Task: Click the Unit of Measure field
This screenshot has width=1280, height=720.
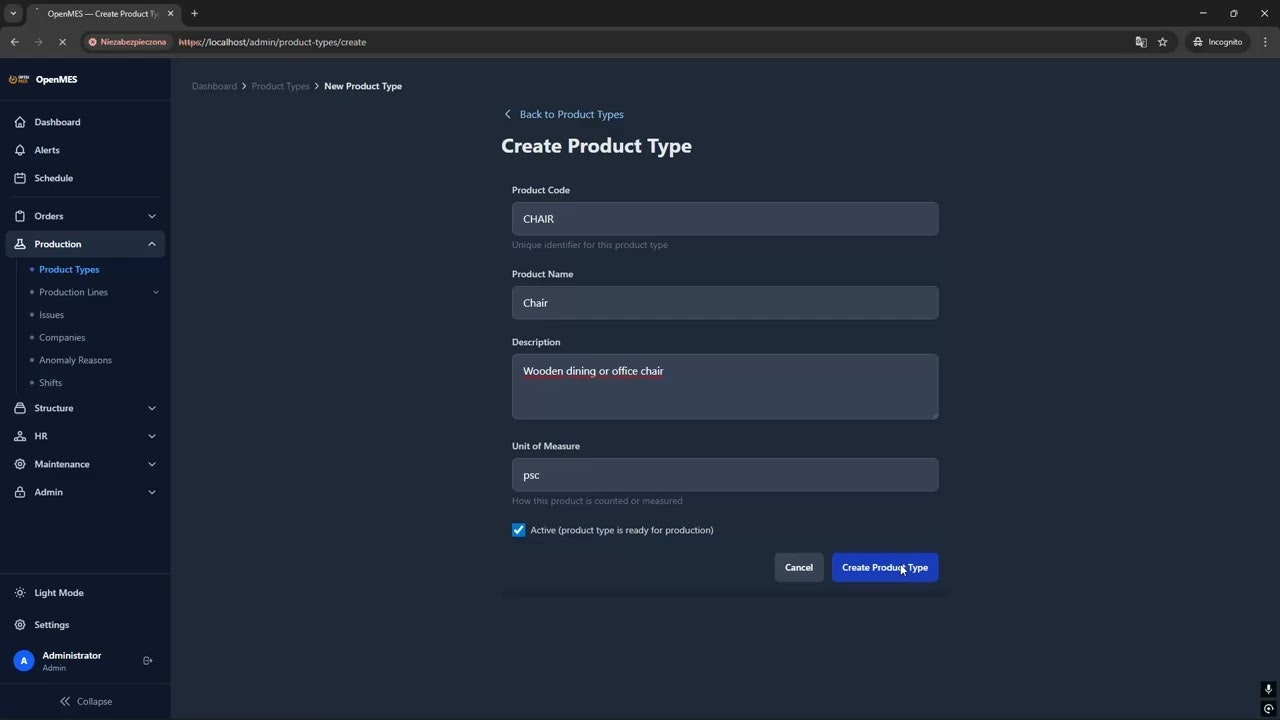Action: (725, 475)
